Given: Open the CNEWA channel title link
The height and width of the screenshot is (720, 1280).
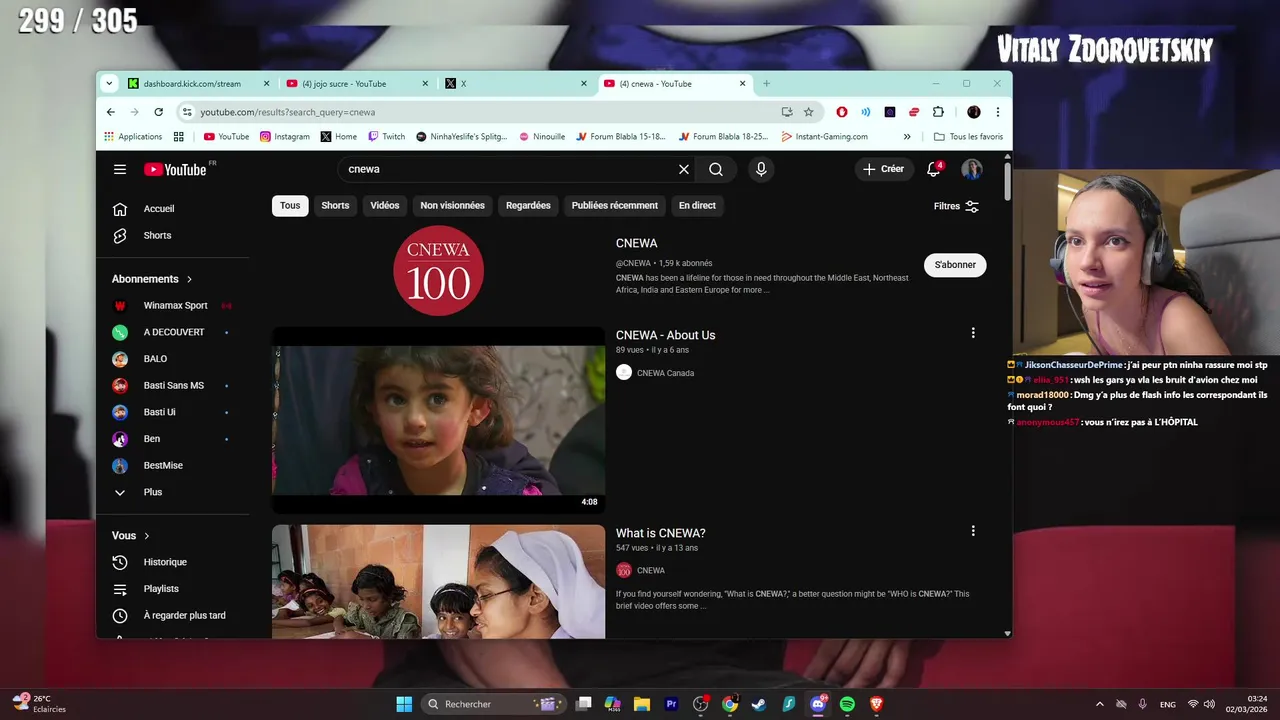Looking at the screenshot, I should click(x=637, y=243).
